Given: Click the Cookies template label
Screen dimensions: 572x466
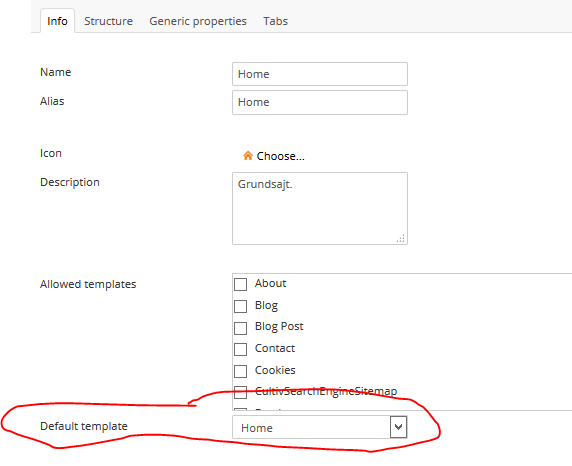Looking at the screenshot, I should pos(275,370).
